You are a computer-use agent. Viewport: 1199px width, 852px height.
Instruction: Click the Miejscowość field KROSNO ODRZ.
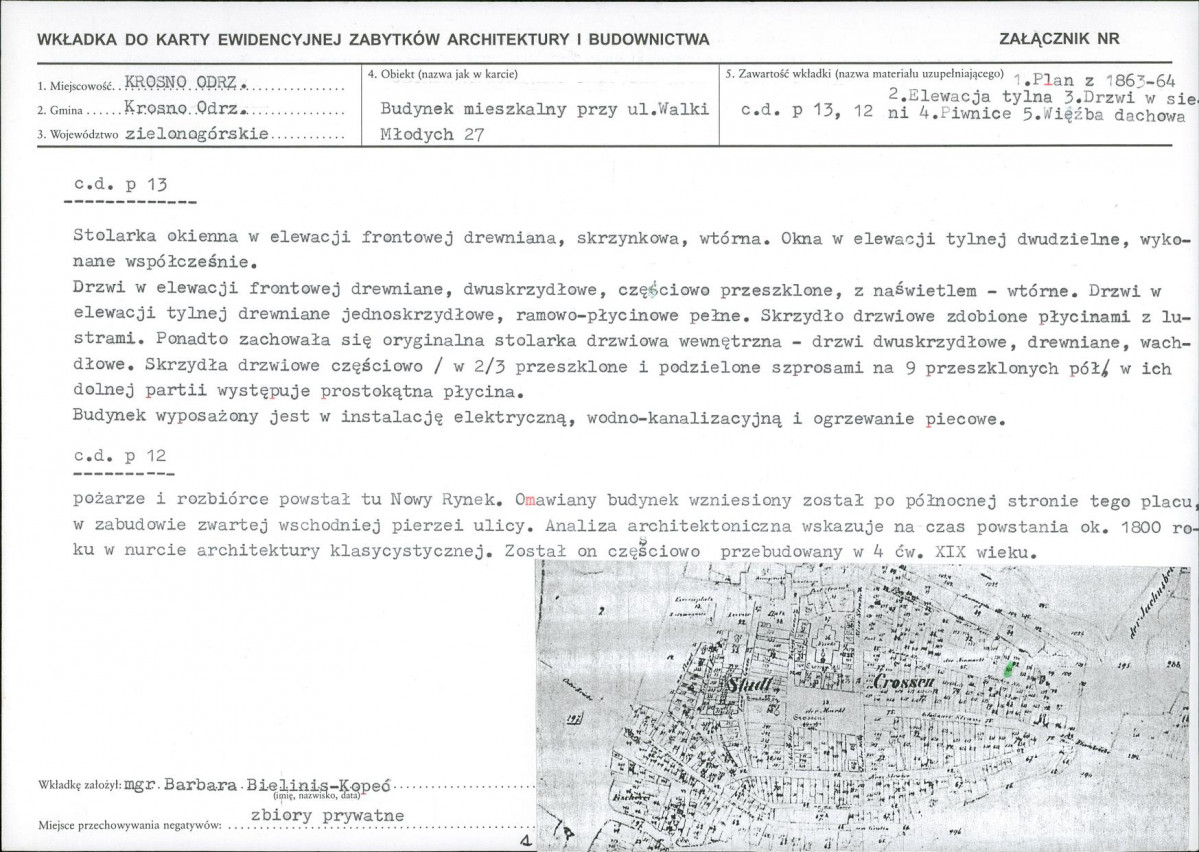point(185,83)
